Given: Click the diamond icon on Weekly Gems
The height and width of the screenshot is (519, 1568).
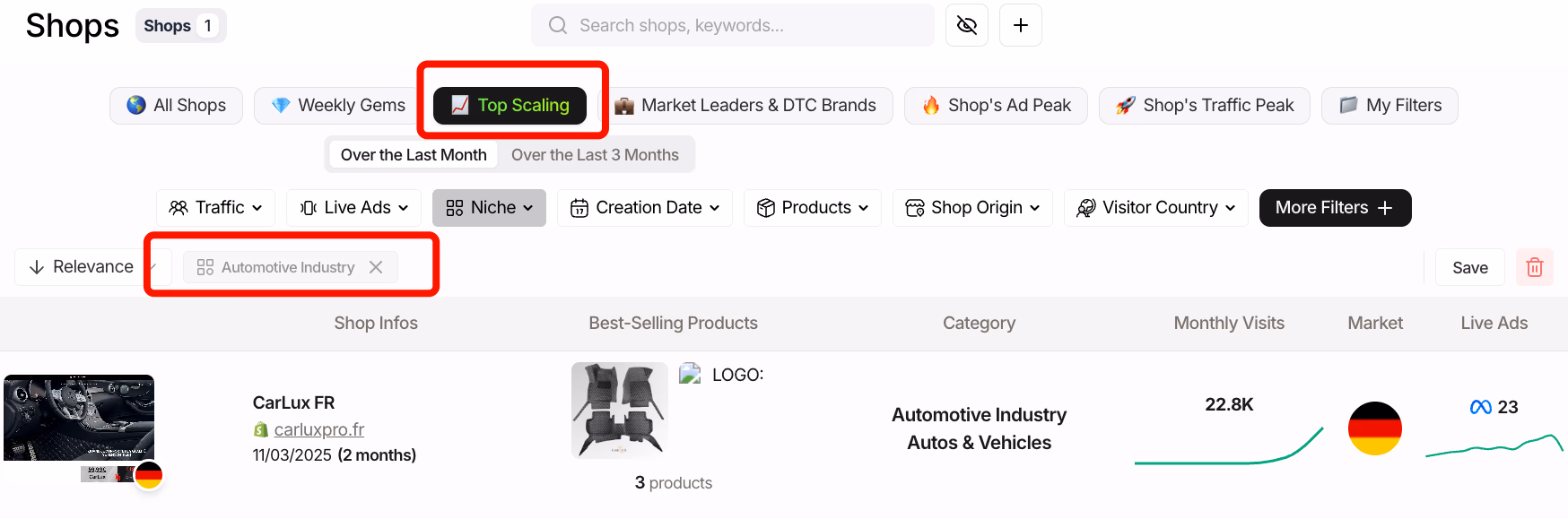Looking at the screenshot, I should (x=280, y=105).
